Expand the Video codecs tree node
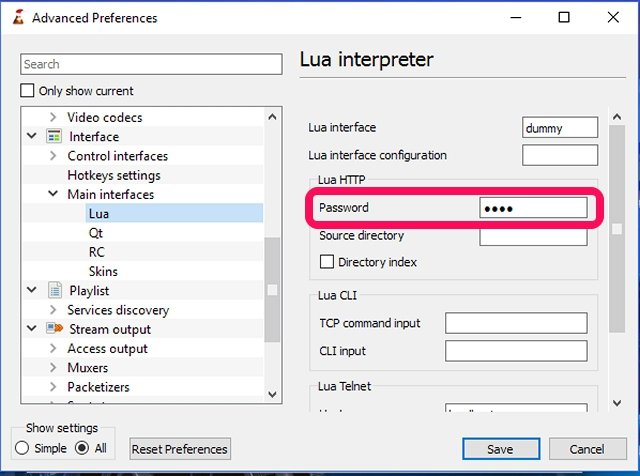Image resolution: width=640 pixels, height=476 pixels. click(x=53, y=118)
